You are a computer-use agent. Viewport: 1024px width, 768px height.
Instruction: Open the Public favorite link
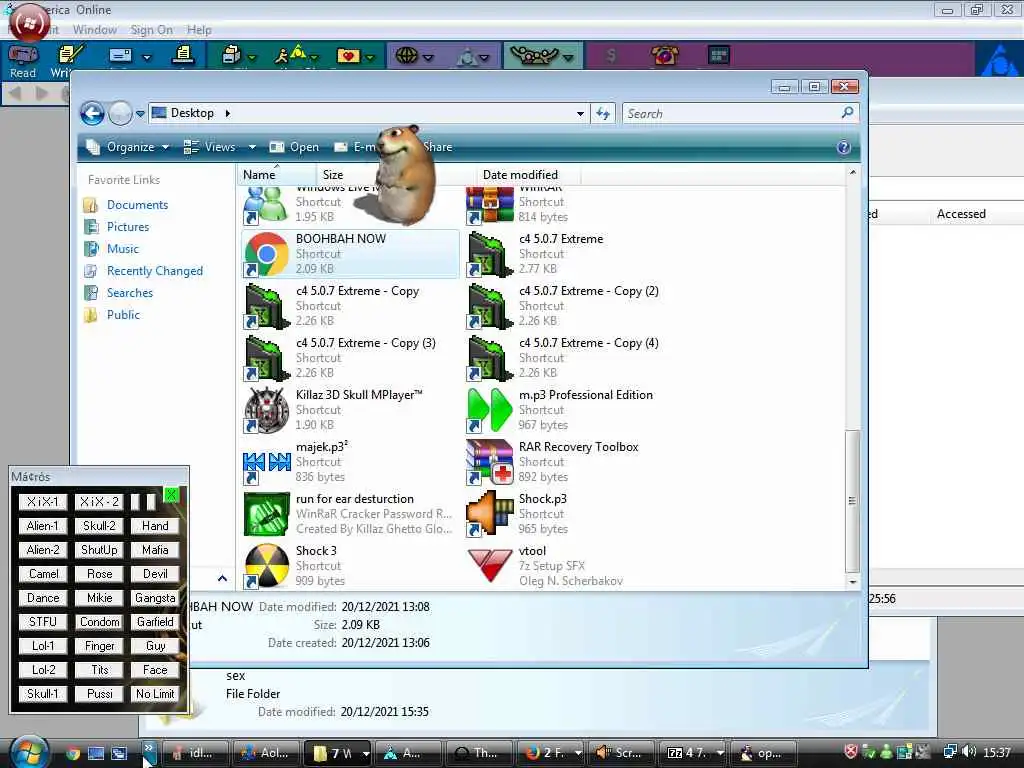coord(123,314)
